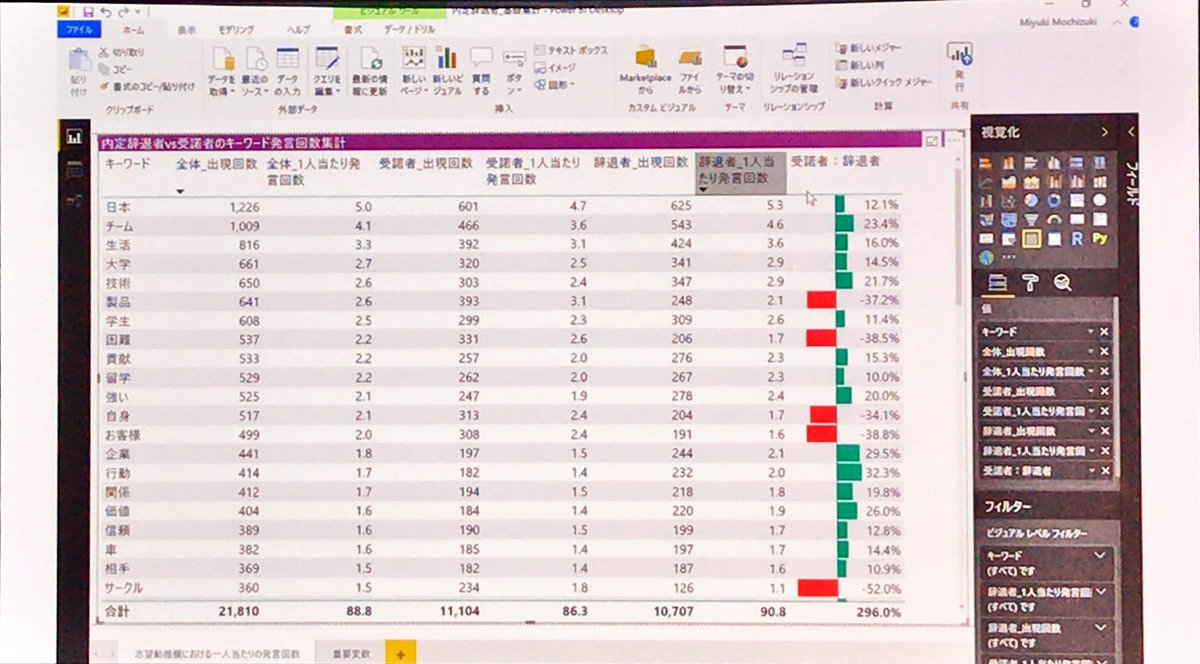This screenshot has height=664, width=1200.
Task: Open データを取得 get data button
Action: (x=222, y=72)
